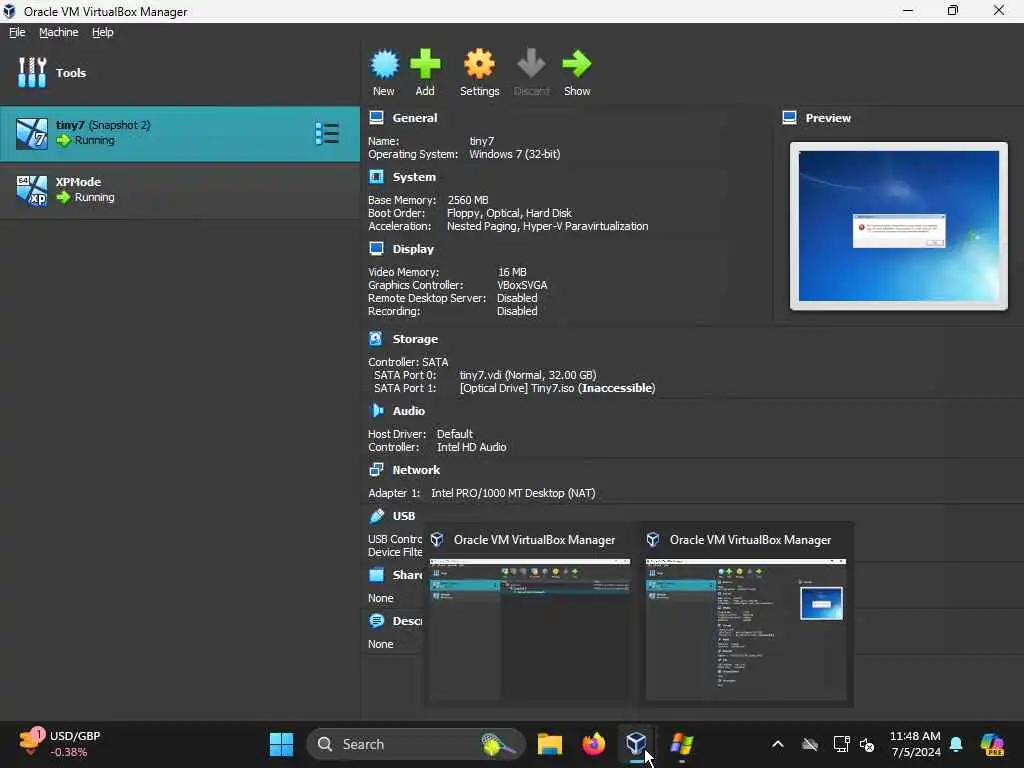Viewport: 1024px width, 768px height.
Task: Click the VBoxSVGA graphics controller value
Action: (522, 285)
